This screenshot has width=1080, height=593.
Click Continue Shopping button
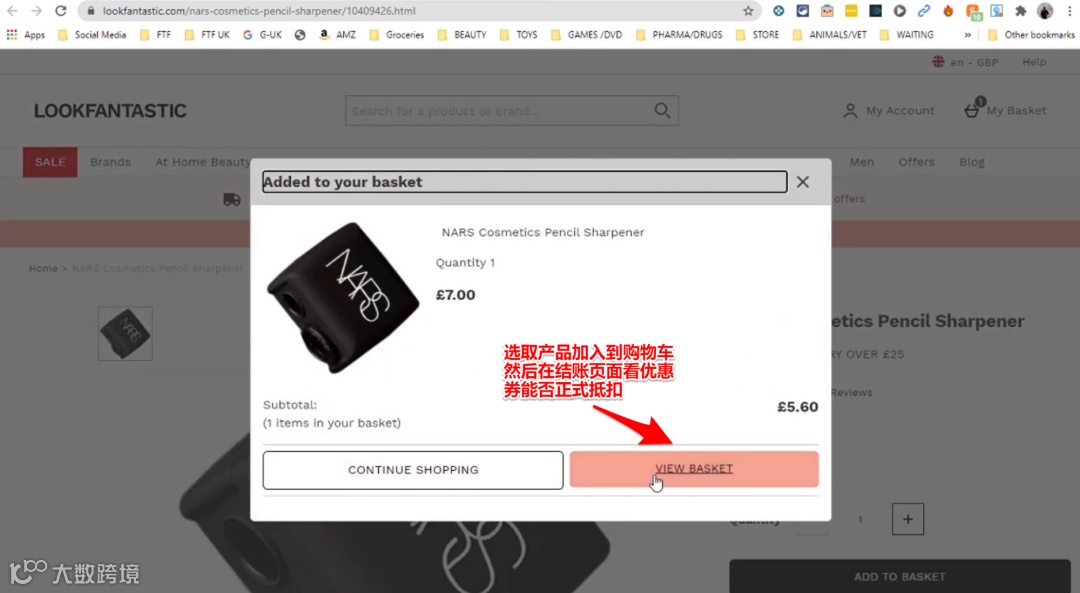click(x=413, y=470)
